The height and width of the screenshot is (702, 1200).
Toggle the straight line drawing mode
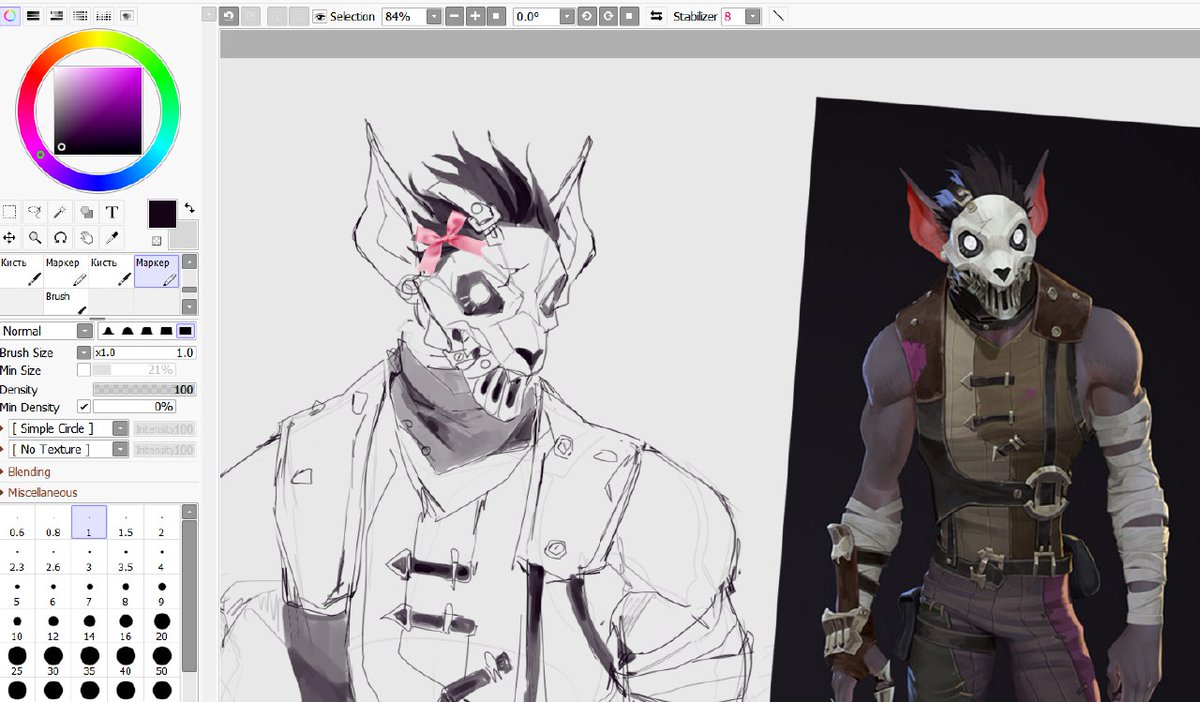pyautogui.click(x=778, y=16)
